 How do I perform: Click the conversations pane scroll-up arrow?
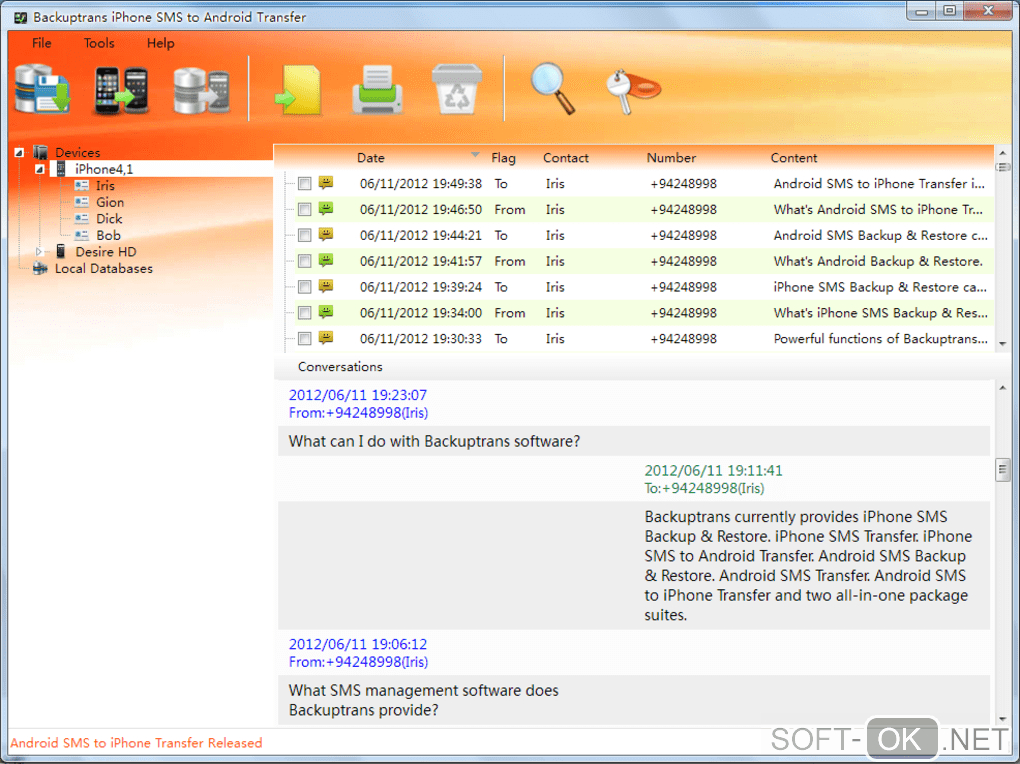point(1002,388)
